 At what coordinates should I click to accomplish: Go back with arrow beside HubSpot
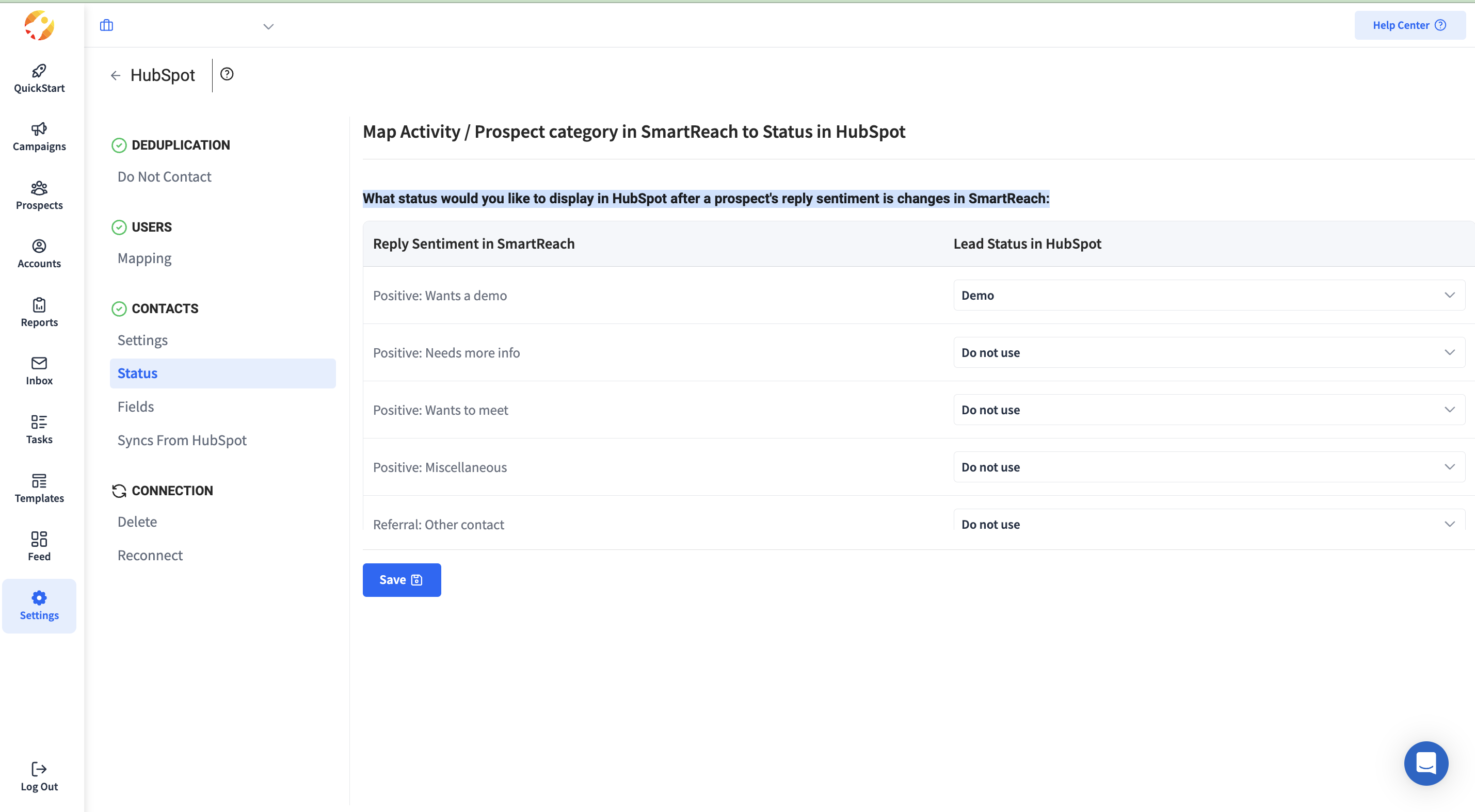[116, 75]
